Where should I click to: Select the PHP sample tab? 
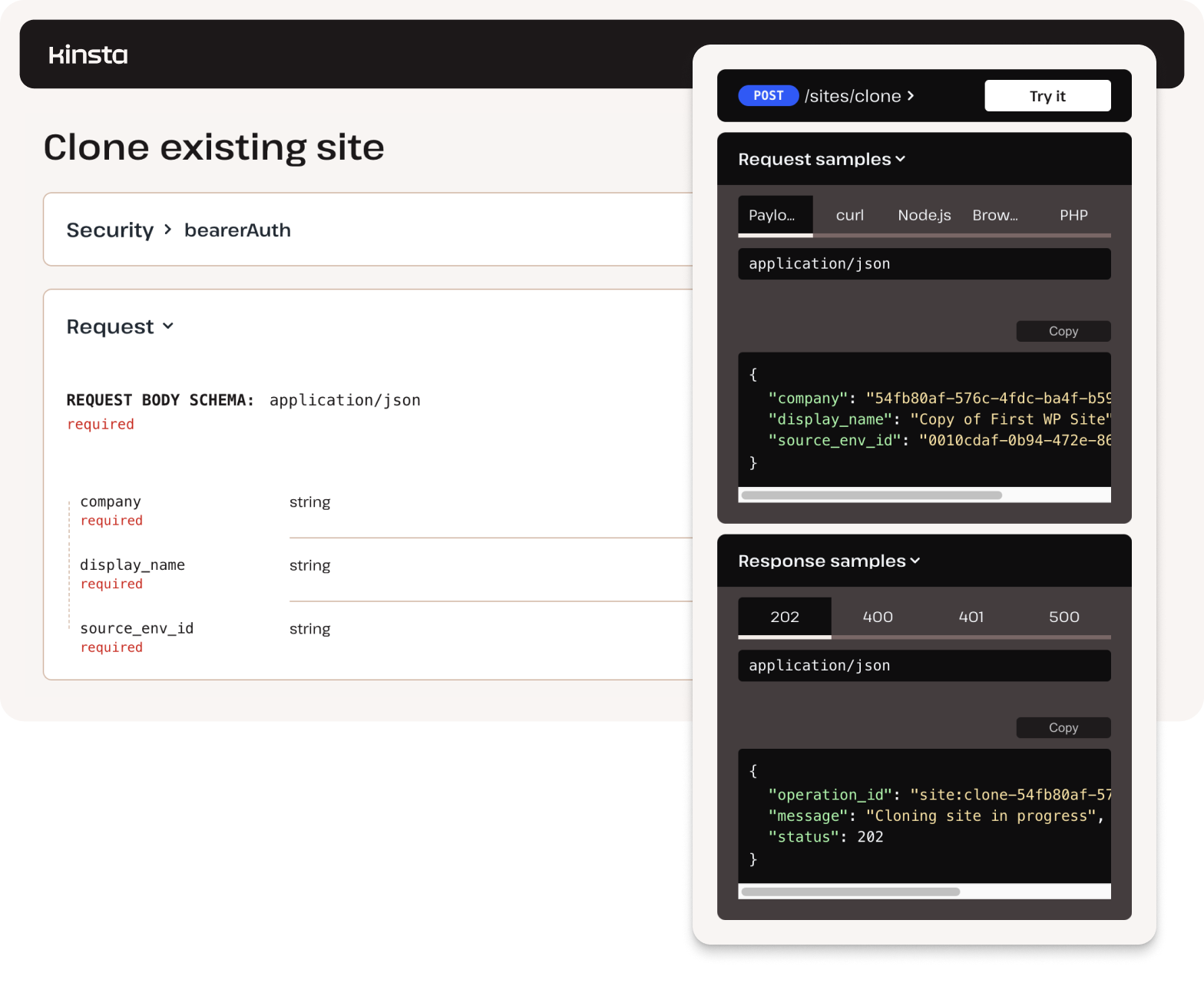point(1073,216)
